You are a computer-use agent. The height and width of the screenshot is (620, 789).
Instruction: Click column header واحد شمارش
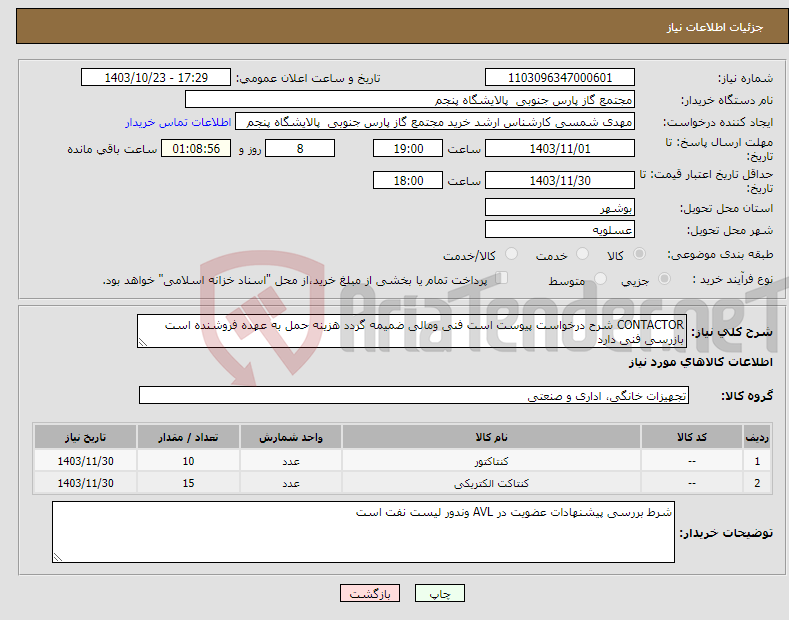click(291, 437)
